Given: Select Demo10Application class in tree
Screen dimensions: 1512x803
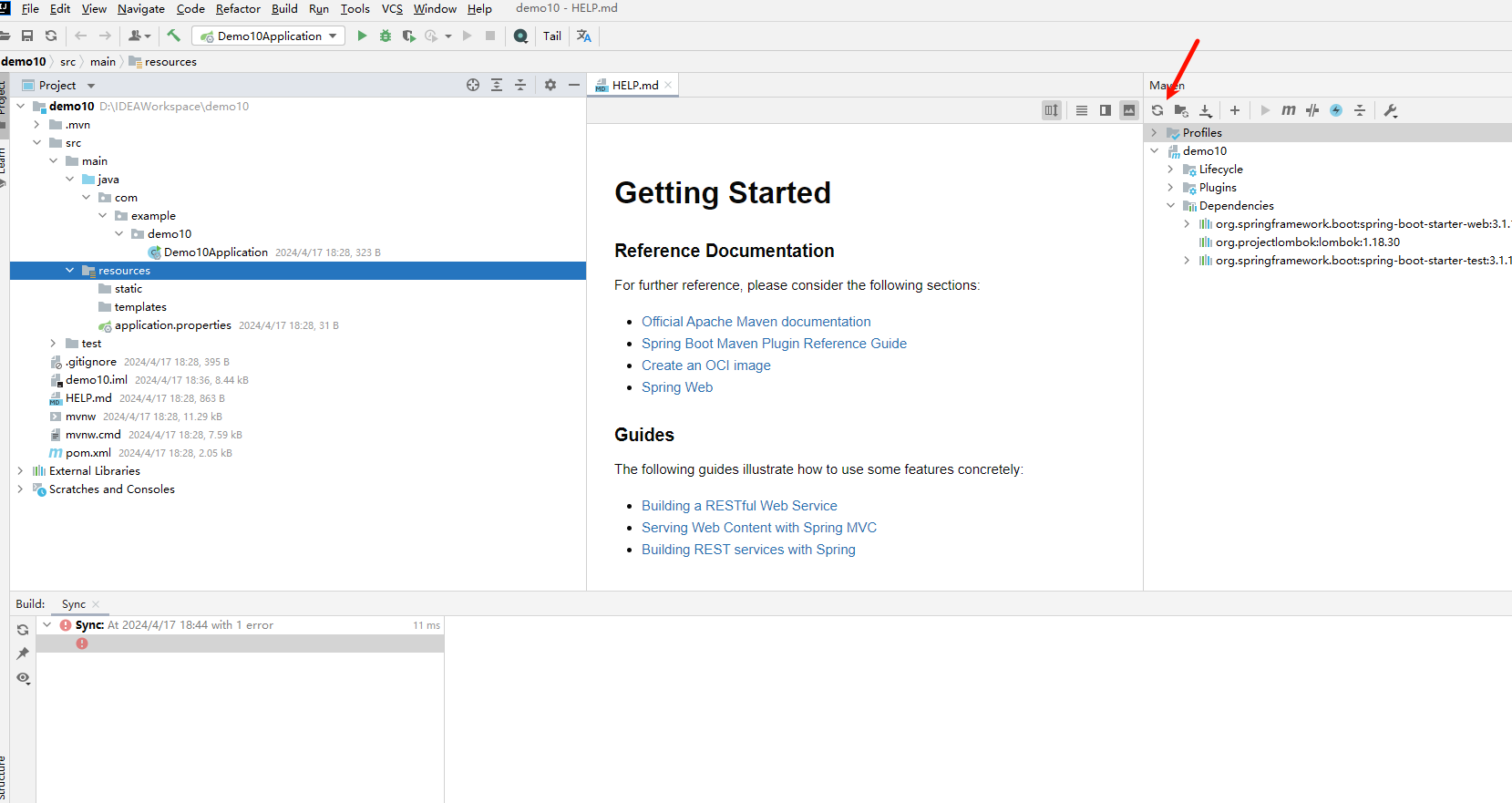Looking at the screenshot, I should [216, 252].
